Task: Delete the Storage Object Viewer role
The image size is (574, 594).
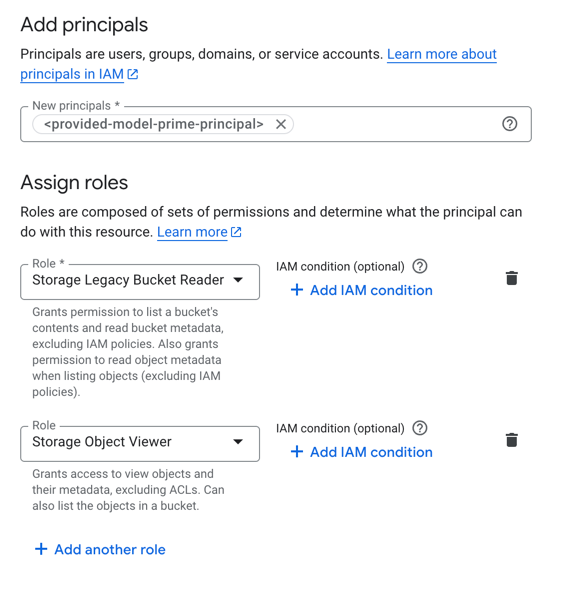Action: click(x=511, y=440)
